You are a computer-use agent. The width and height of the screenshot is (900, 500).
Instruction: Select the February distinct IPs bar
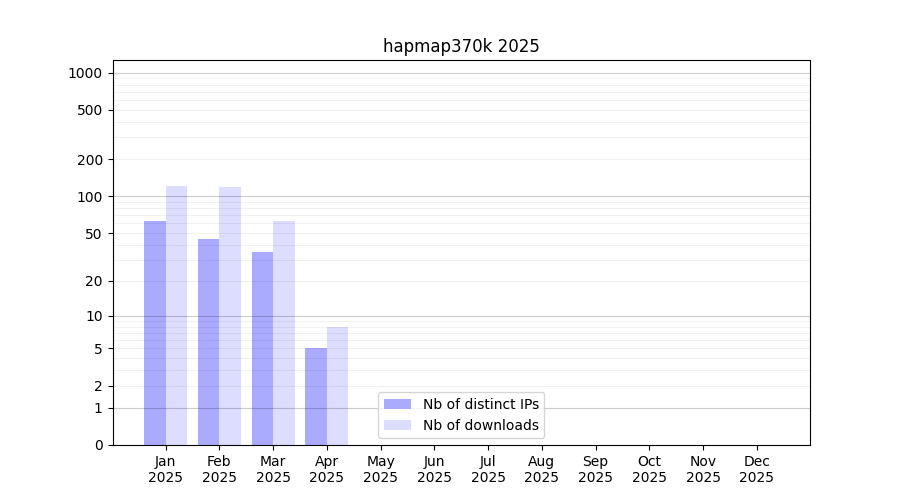tap(208, 342)
